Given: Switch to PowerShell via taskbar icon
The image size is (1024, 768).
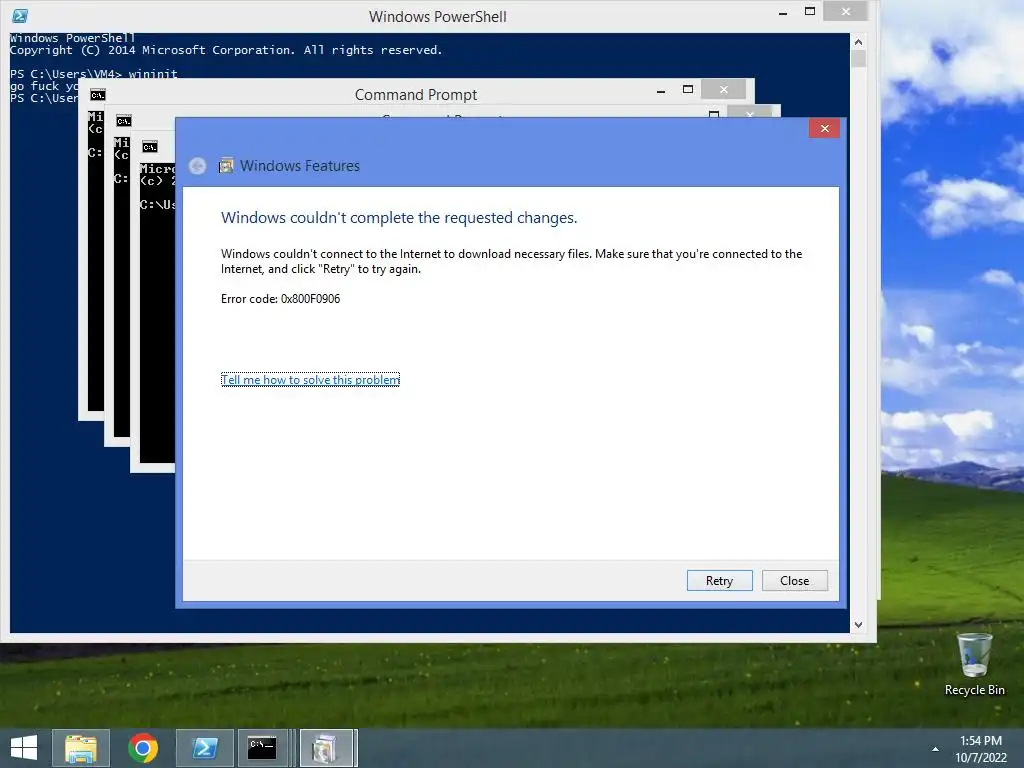Looking at the screenshot, I should (x=204, y=748).
